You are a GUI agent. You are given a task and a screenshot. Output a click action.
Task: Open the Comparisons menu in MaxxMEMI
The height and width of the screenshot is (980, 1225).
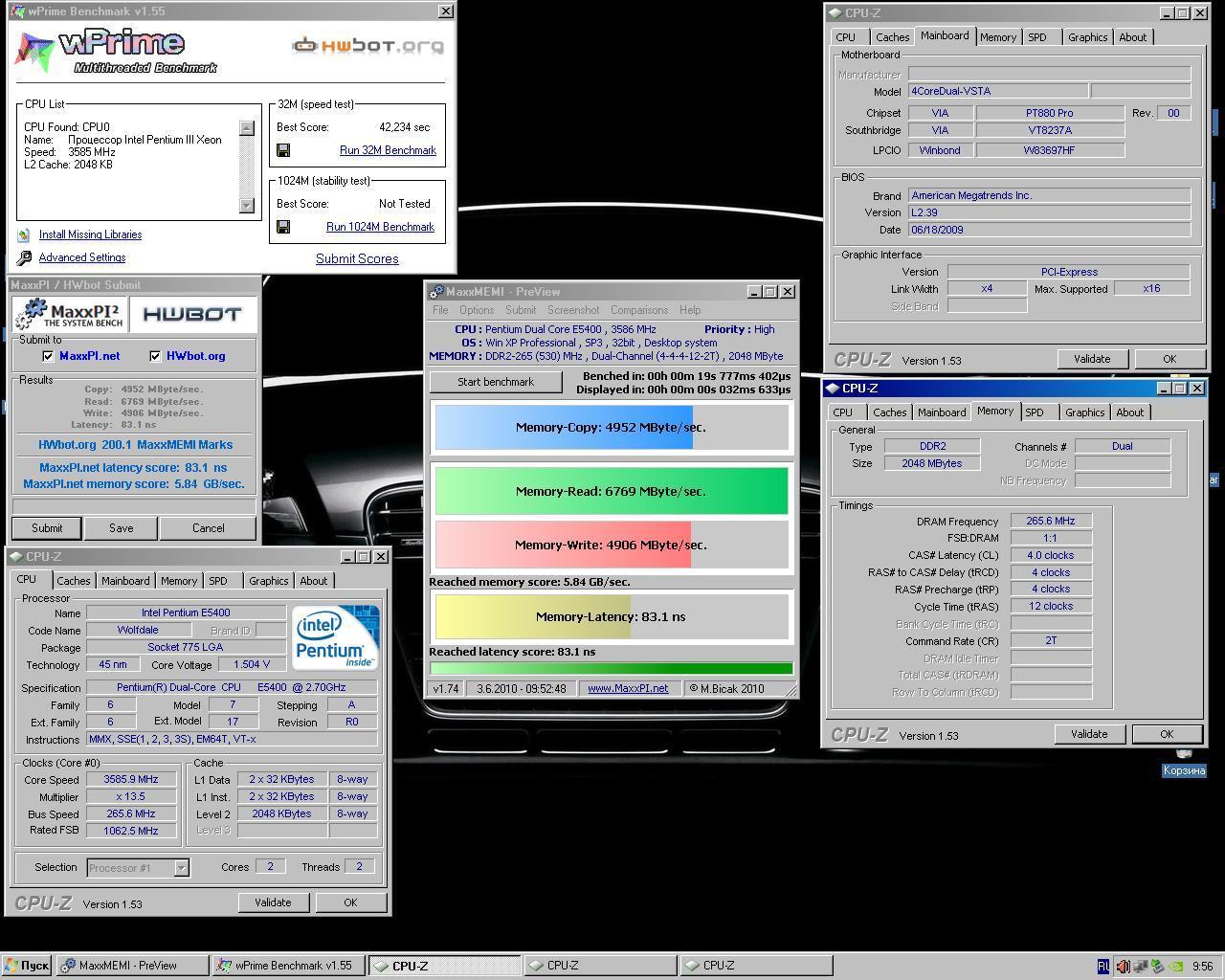639,310
